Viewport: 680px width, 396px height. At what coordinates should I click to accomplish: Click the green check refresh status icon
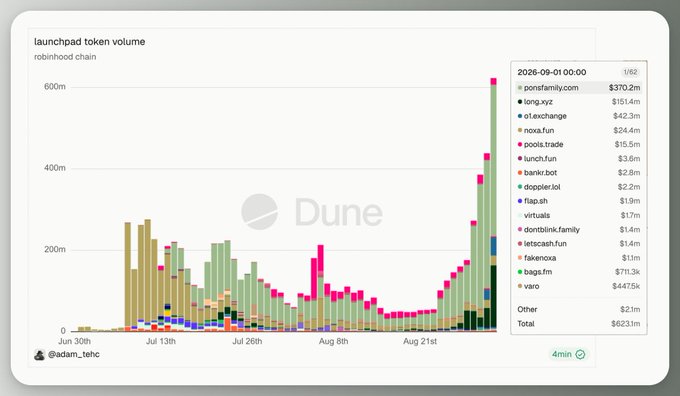(580, 354)
